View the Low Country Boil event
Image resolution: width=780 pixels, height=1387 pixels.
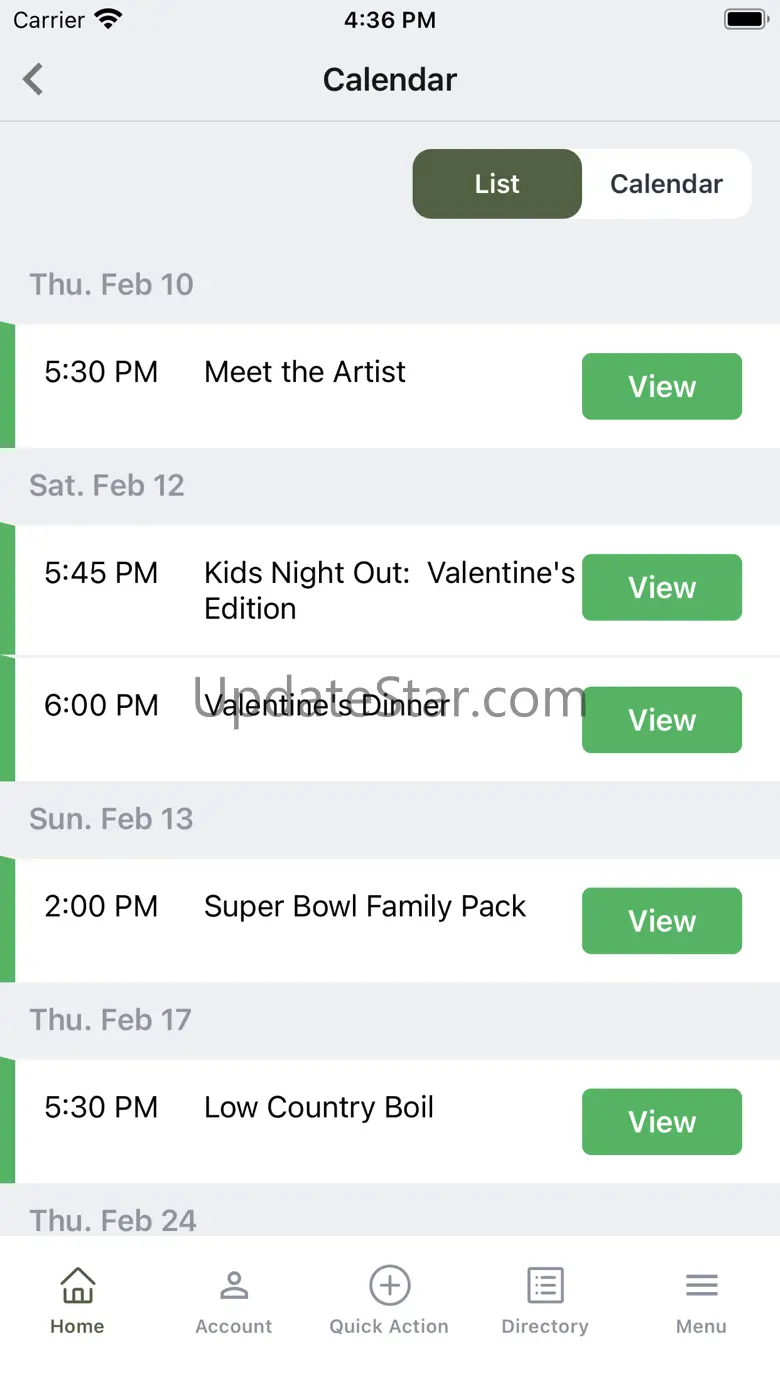click(x=662, y=1122)
